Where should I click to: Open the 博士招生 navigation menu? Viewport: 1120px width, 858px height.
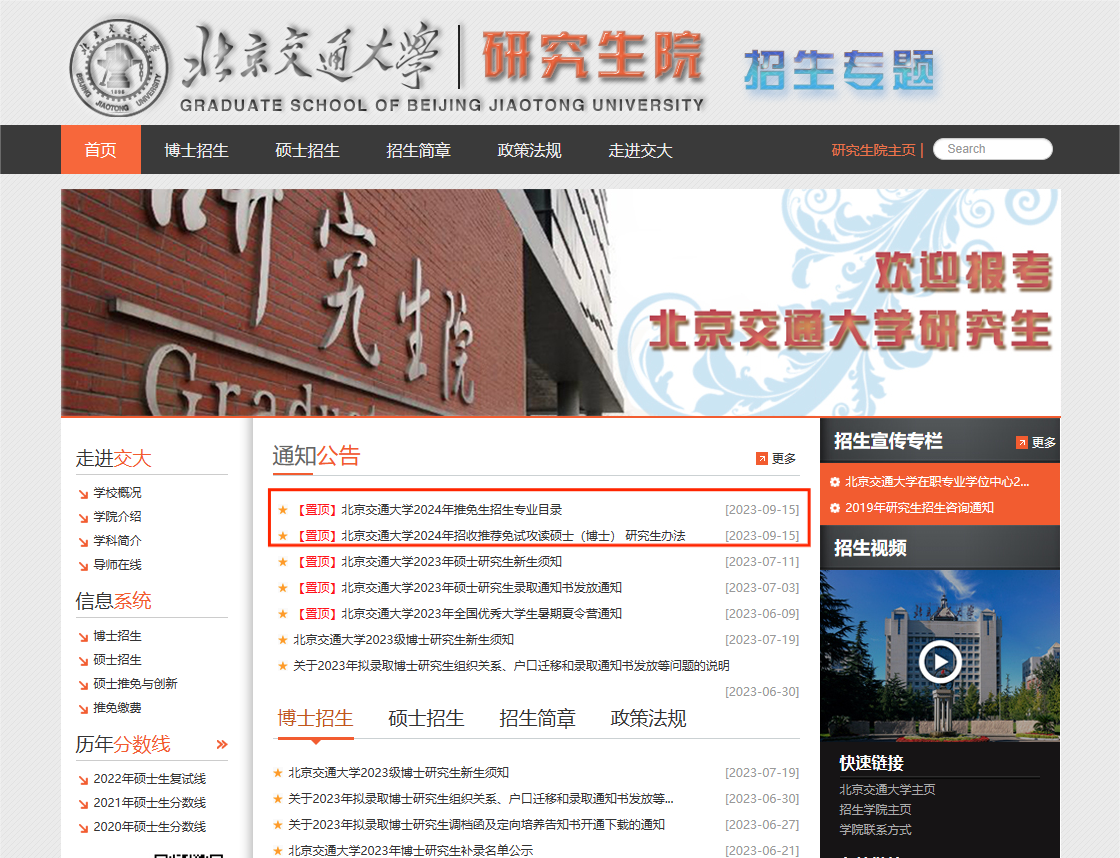click(x=196, y=150)
